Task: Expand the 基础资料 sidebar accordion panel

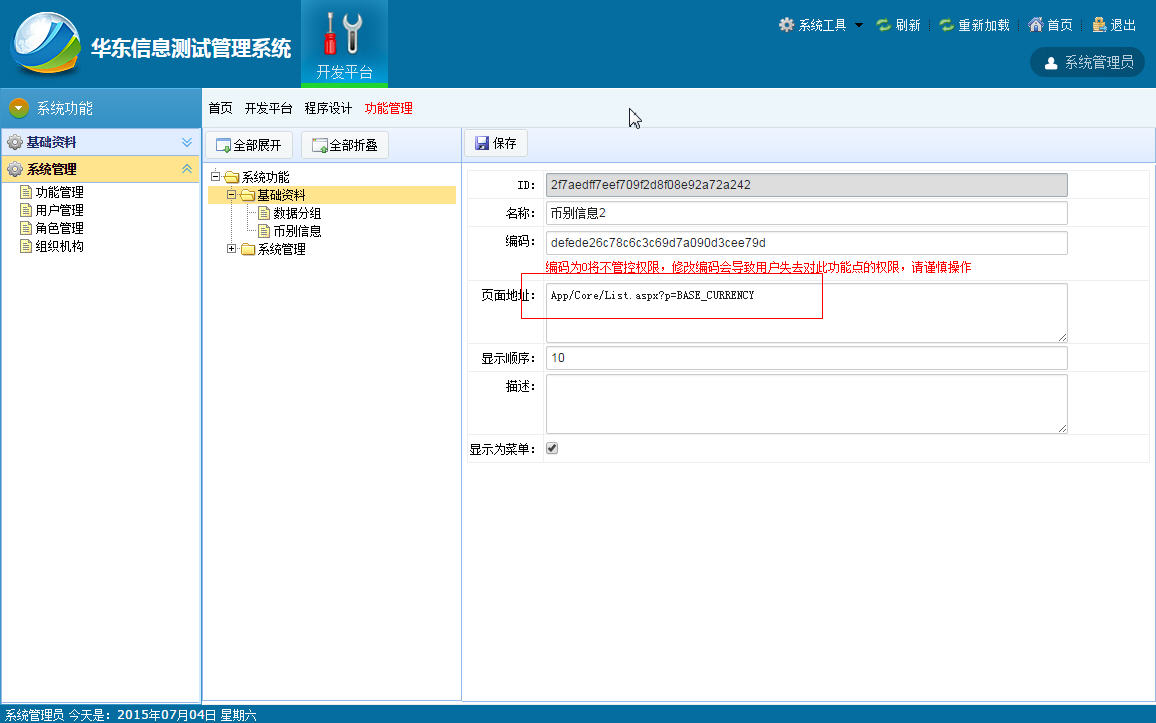Action: coord(187,142)
